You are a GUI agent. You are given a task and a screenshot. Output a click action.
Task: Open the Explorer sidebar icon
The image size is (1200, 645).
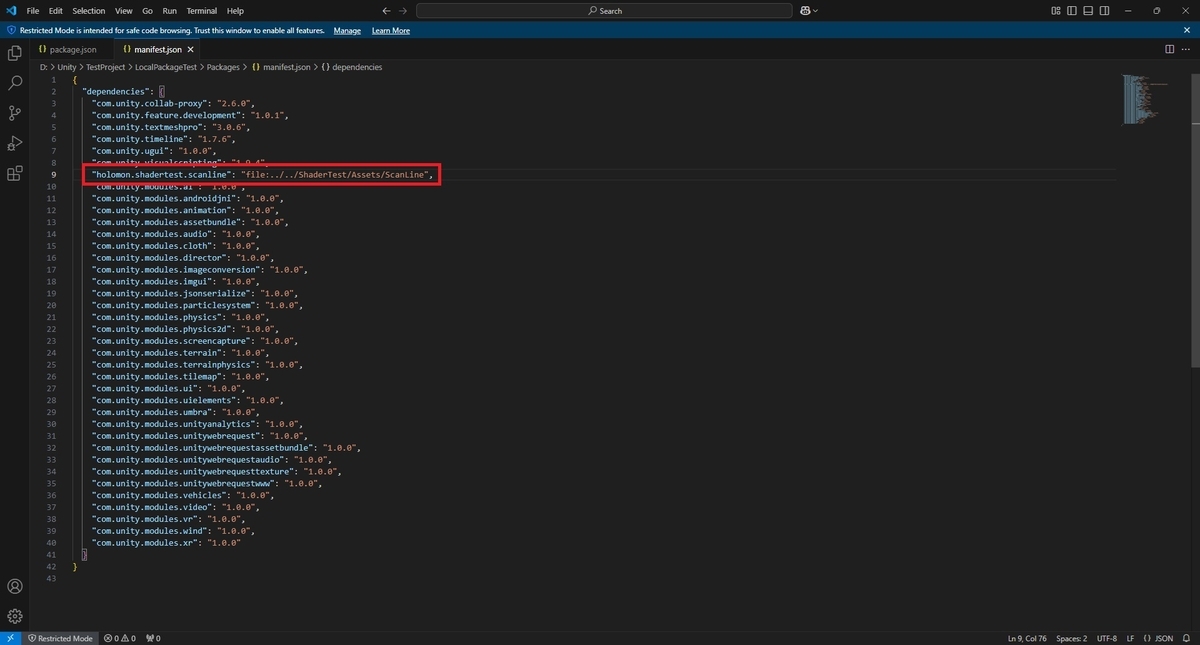pyautogui.click(x=14, y=53)
